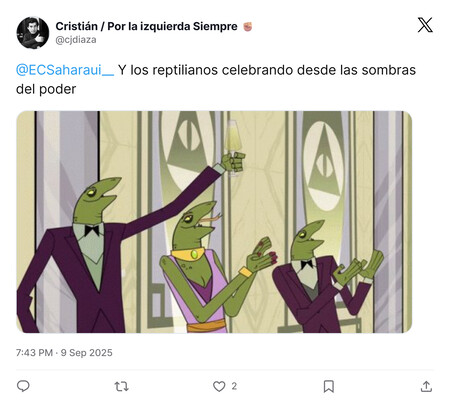Viewport: 450px width, 410px height.
Task: Click the reply speech bubble icon
Action: click(x=23, y=386)
